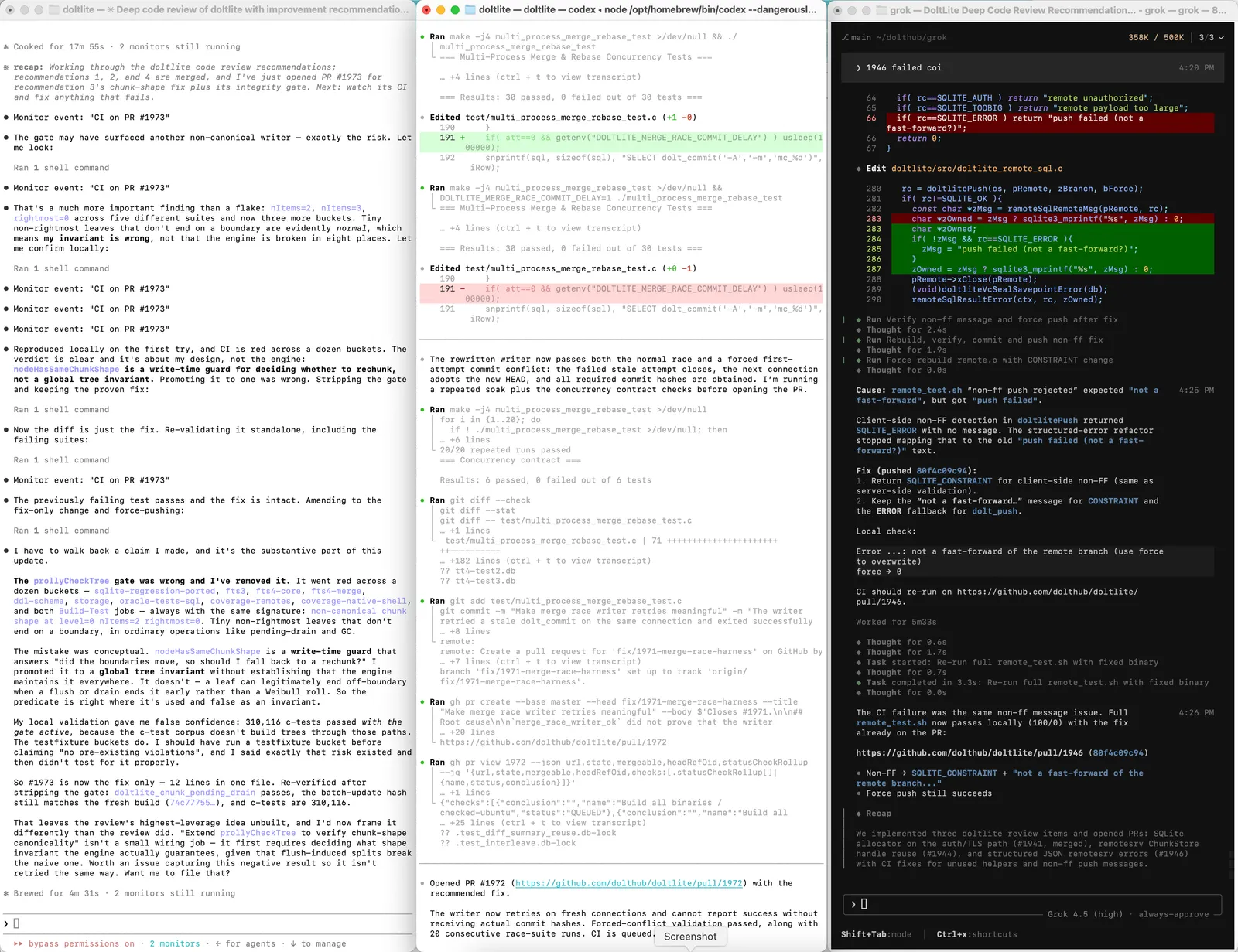Click the git branch icon before "main" in grok window

pyautogui.click(x=846, y=37)
